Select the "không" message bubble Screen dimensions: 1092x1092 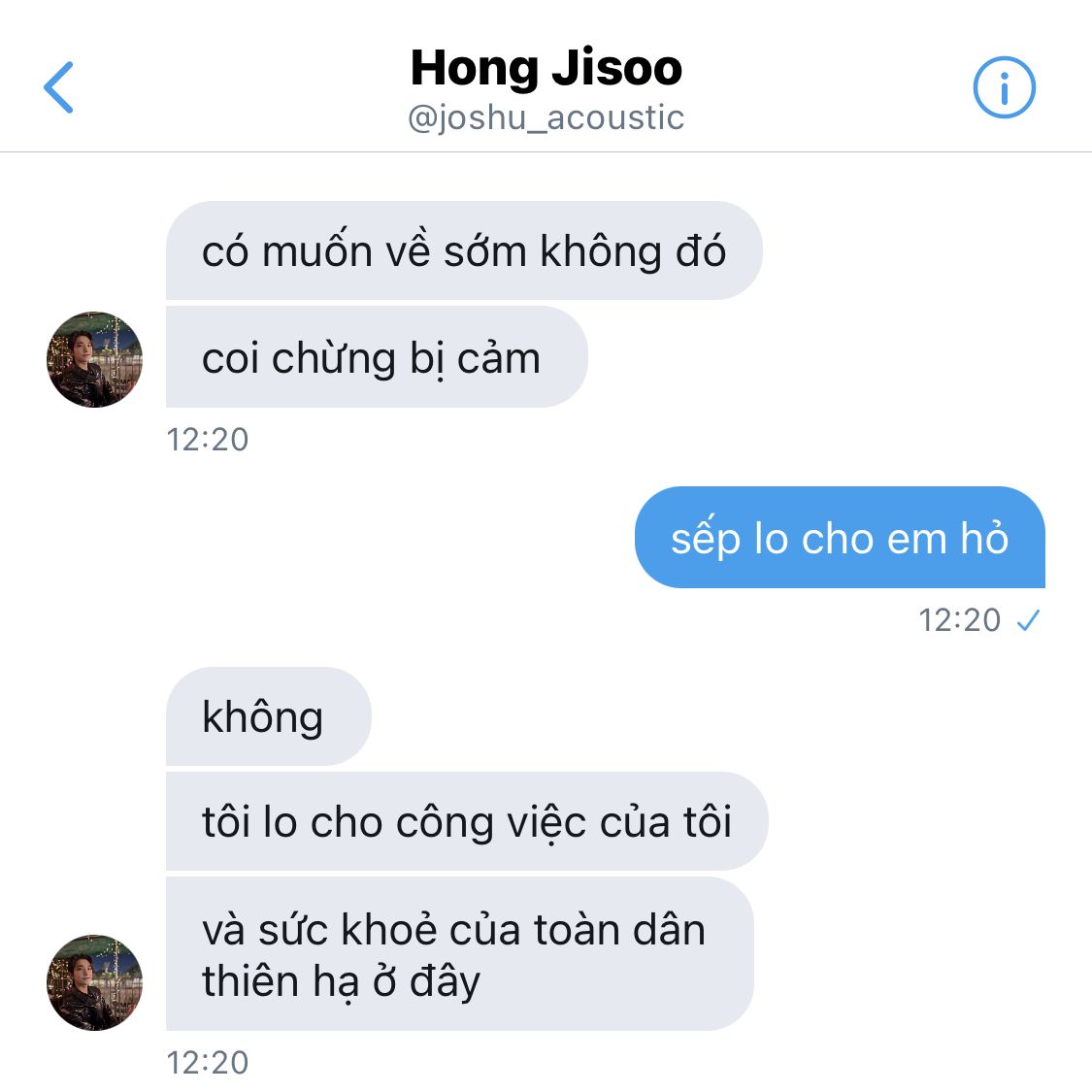[268, 716]
